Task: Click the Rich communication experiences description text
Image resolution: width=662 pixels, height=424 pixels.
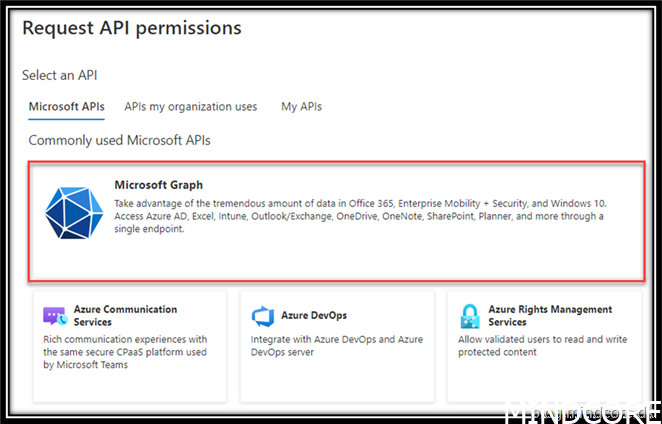Action: point(125,352)
